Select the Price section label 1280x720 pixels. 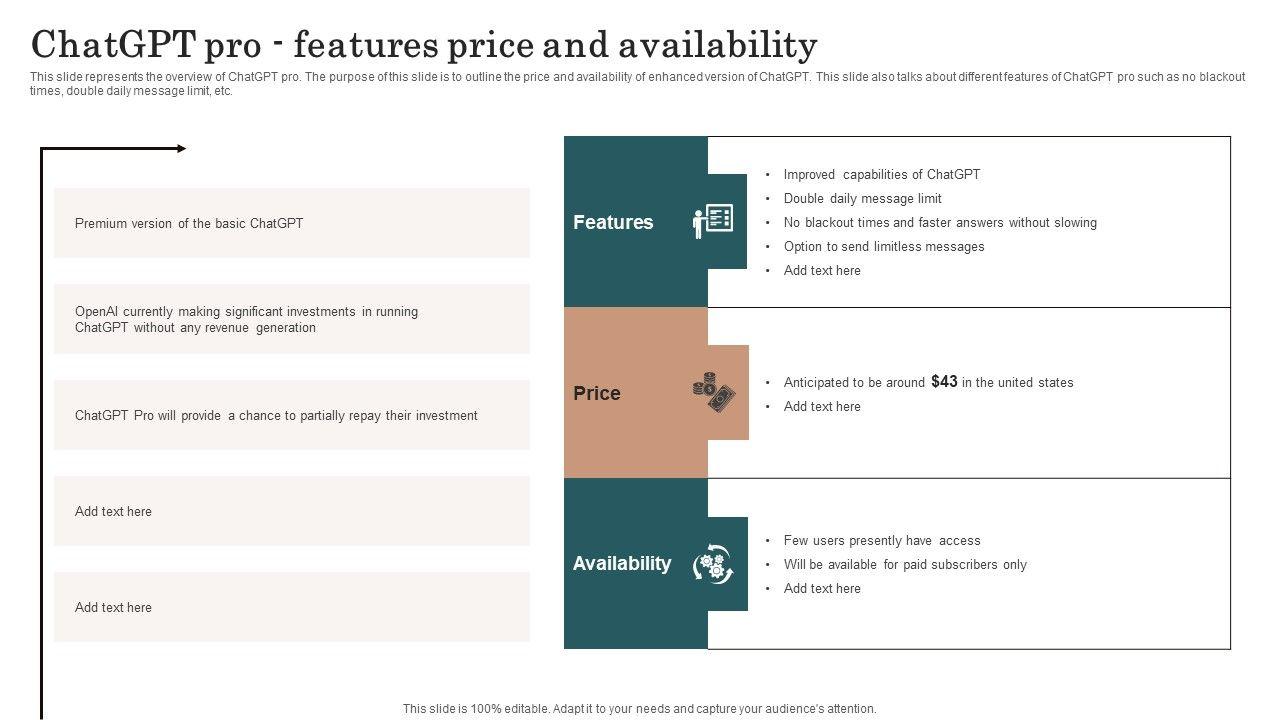[x=597, y=393]
